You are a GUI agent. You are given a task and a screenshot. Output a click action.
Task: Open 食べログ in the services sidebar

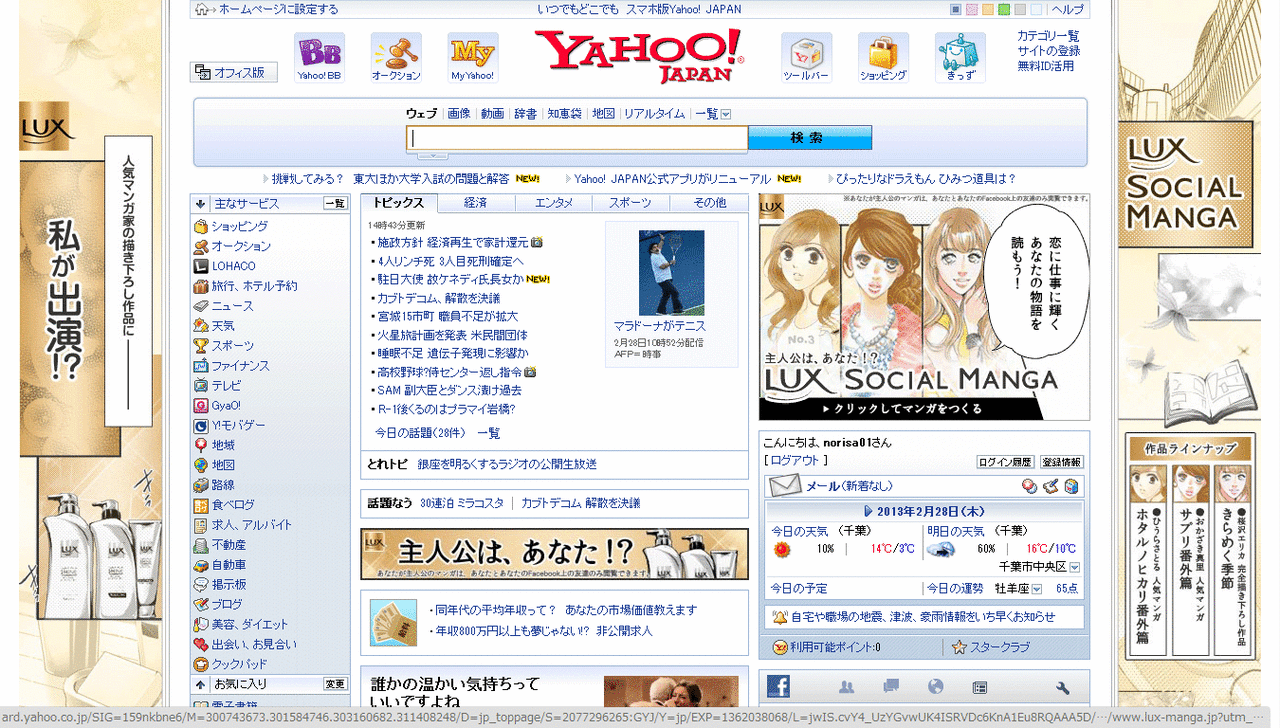coord(233,505)
